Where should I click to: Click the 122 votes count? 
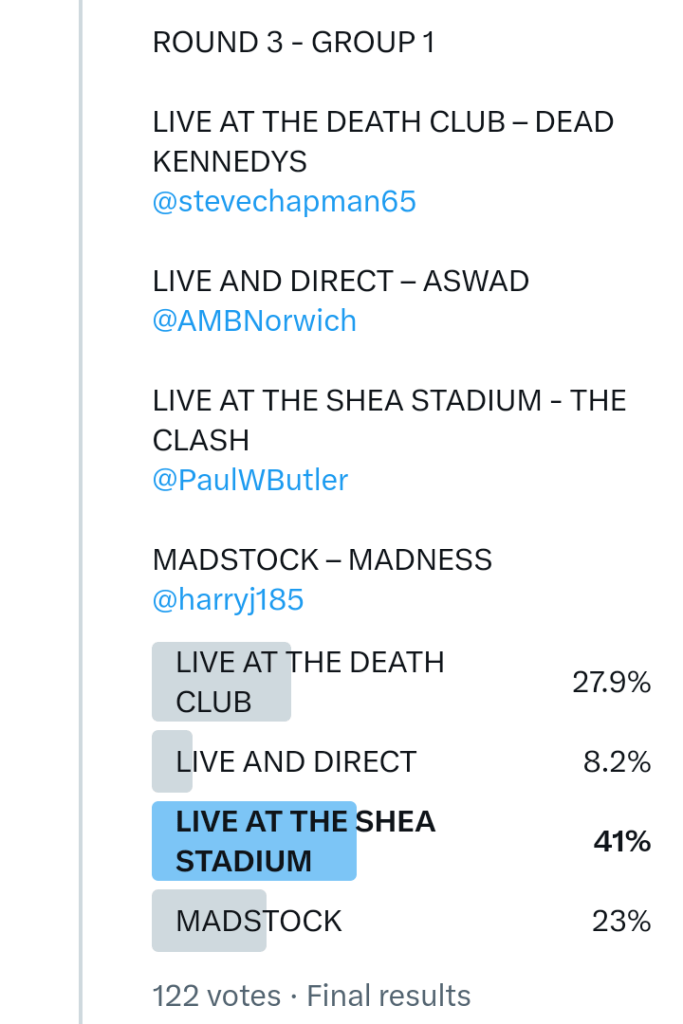tap(216, 996)
